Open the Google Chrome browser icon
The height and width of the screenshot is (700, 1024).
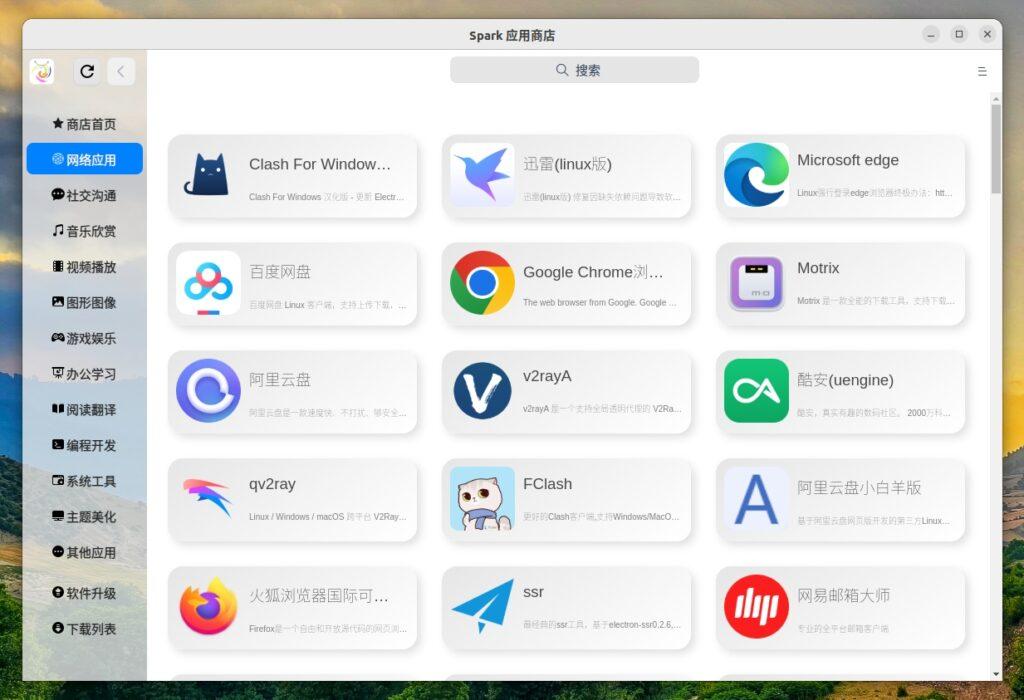[482, 283]
